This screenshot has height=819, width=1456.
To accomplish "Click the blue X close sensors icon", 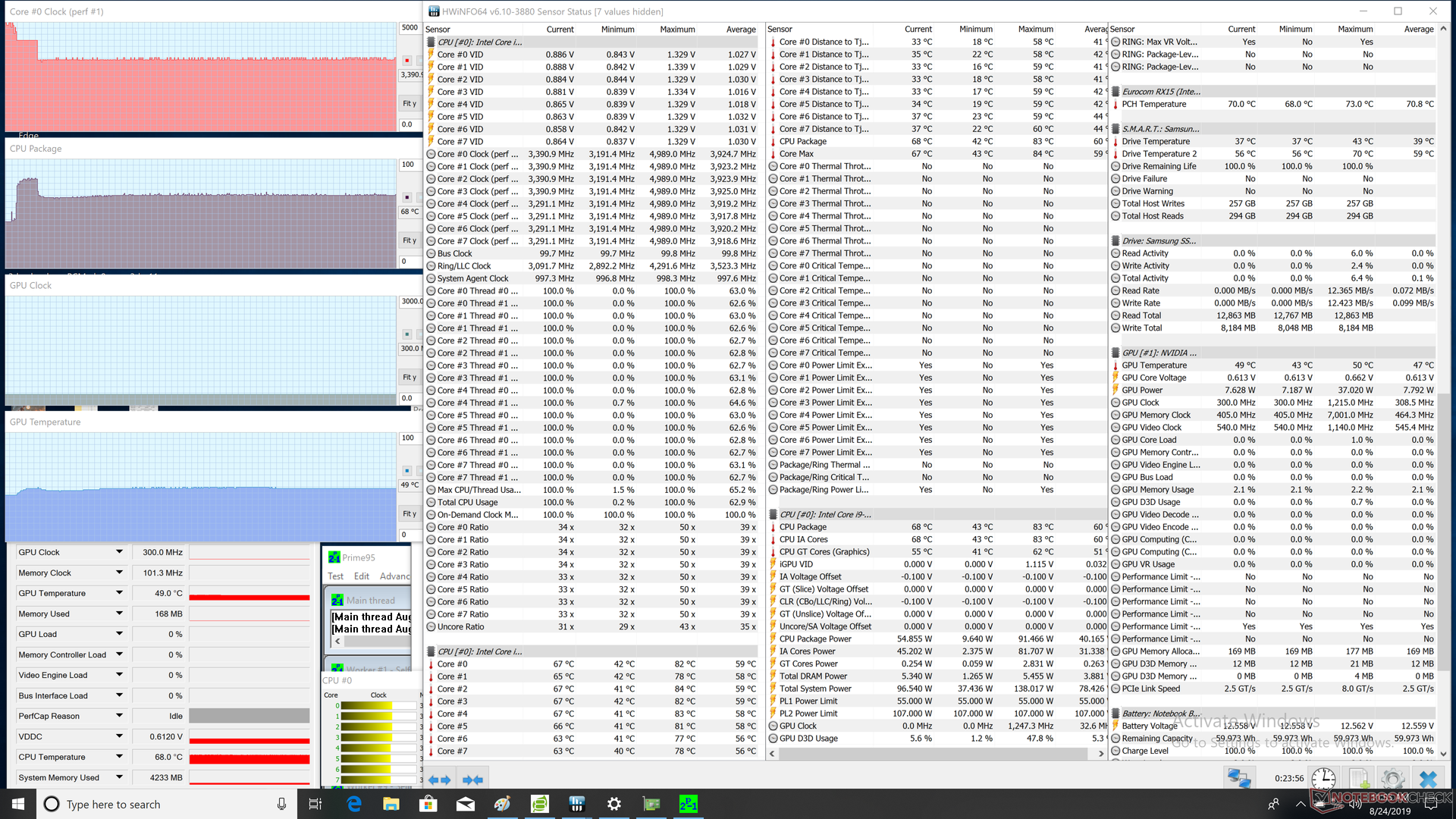I will click(x=1428, y=779).
